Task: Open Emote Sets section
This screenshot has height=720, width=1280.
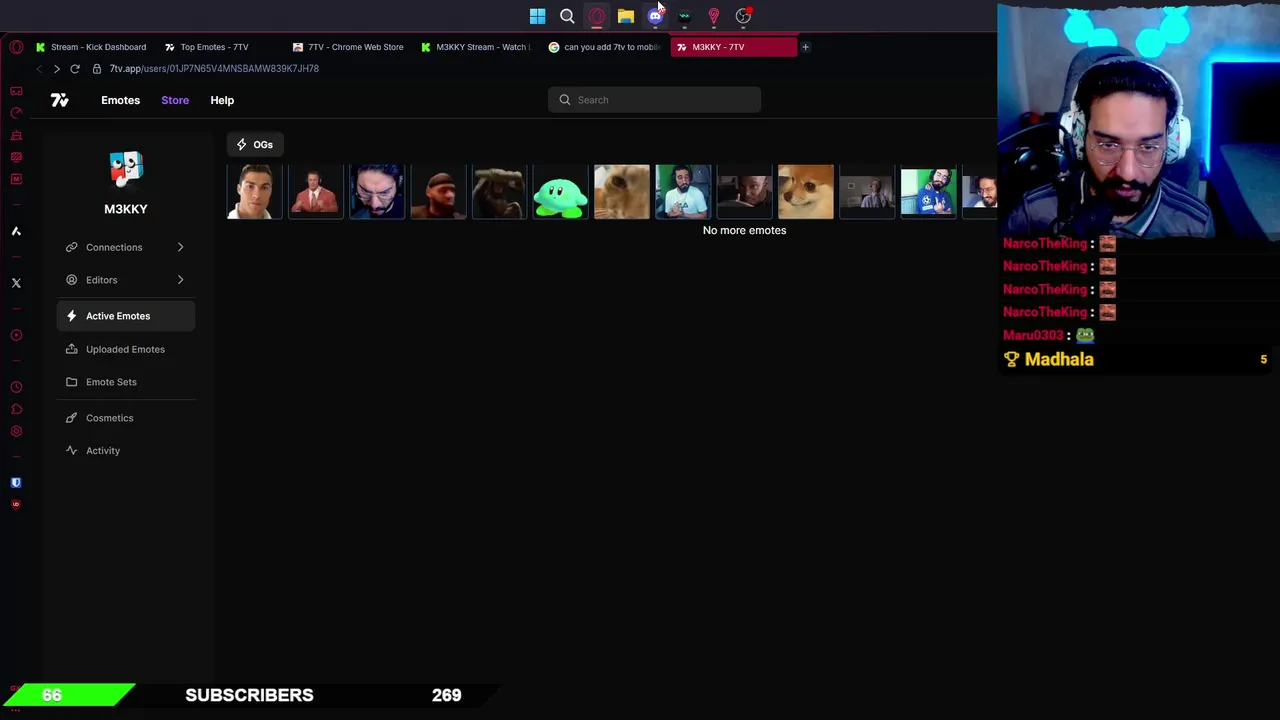Action: (x=126, y=382)
